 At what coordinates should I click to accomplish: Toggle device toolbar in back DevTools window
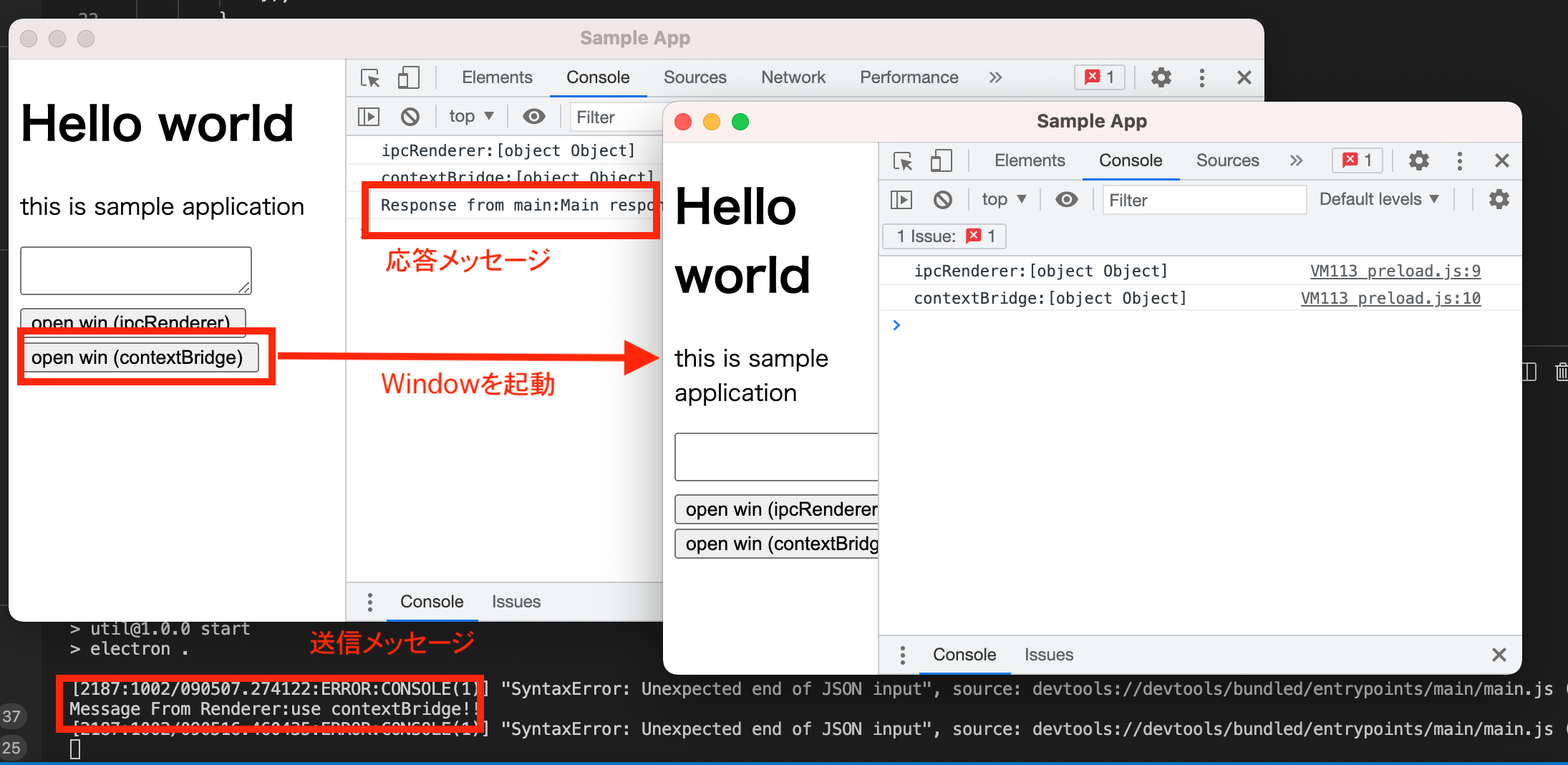click(x=408, y=77)
